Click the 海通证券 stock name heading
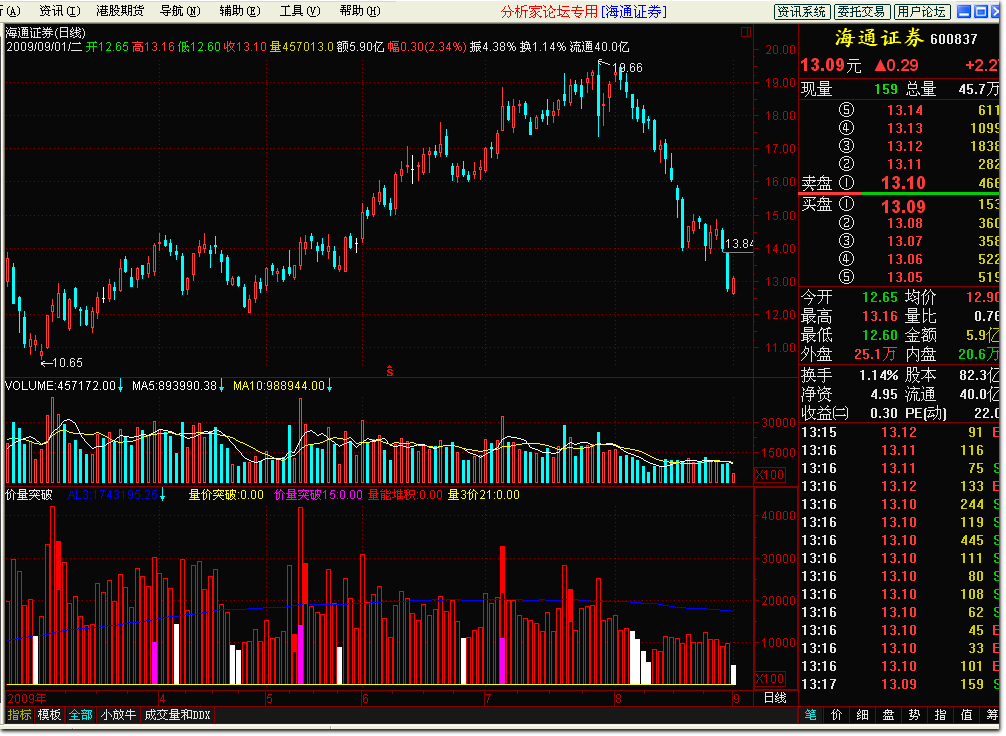 pos(879,39)
